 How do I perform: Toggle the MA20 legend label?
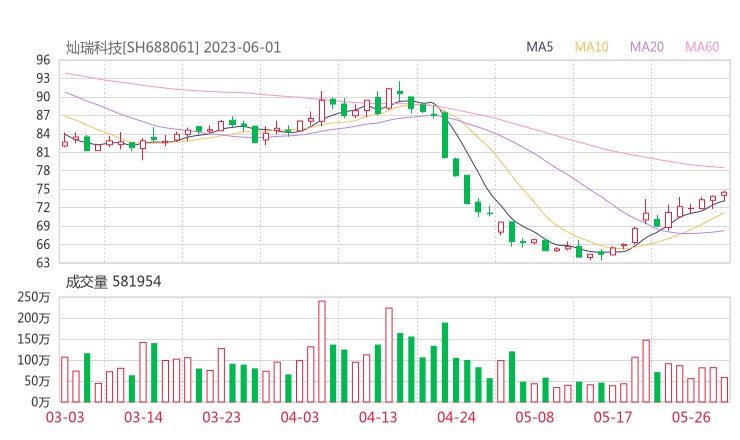(x=647, y=47)
